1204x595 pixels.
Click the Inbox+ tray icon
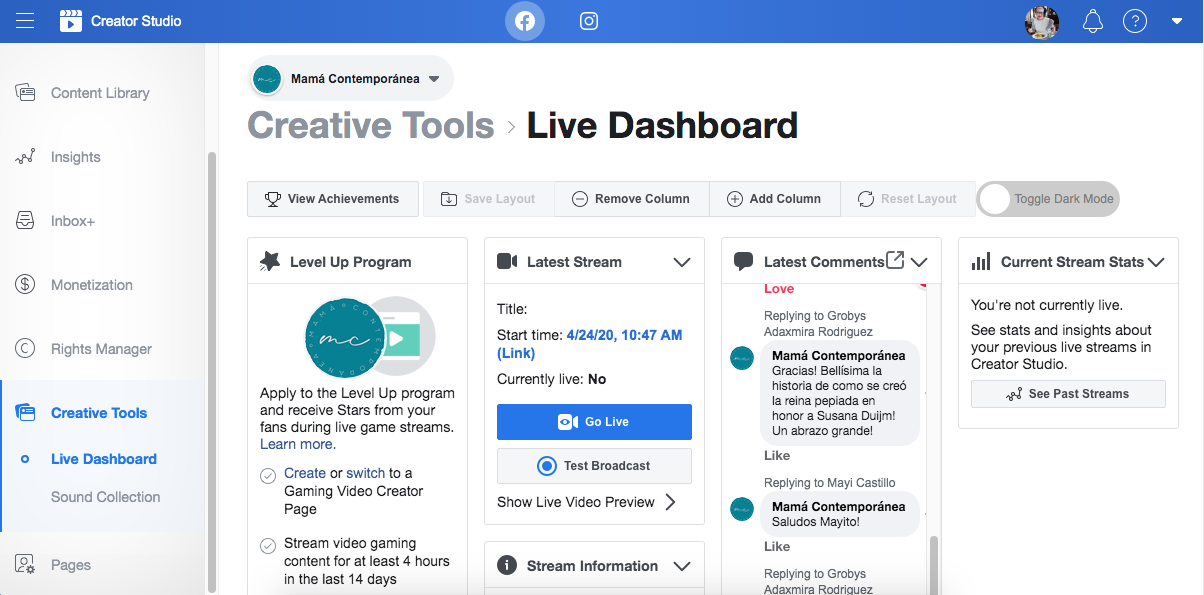[25, 221]
